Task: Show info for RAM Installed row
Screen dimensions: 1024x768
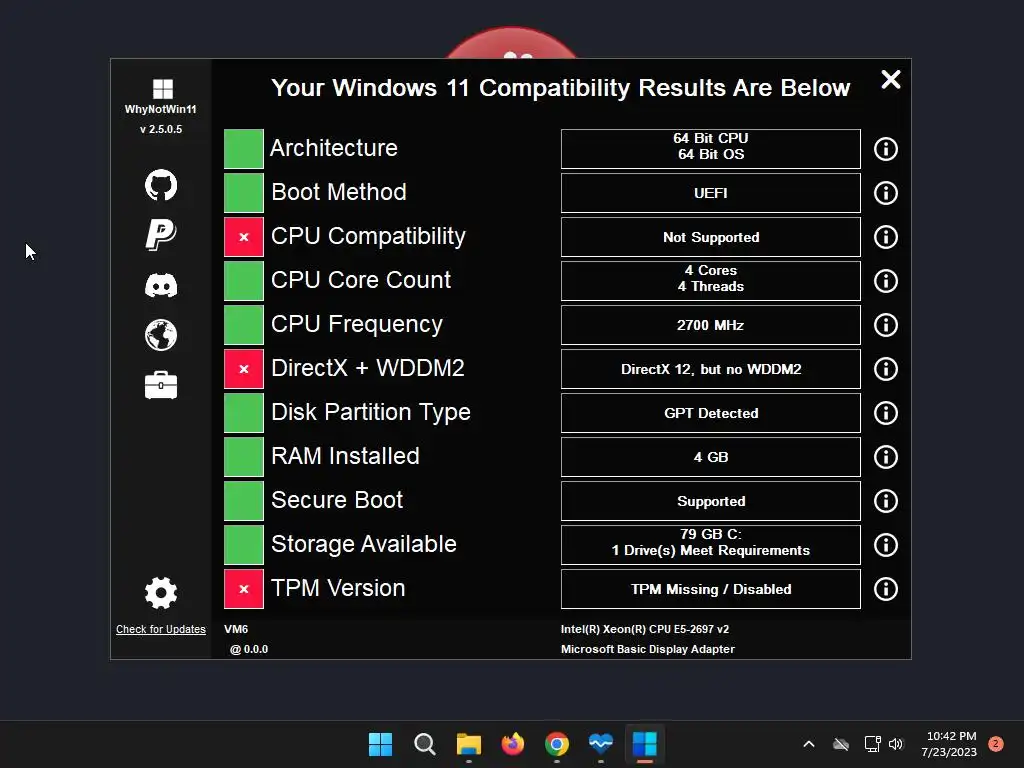Action: [x=886, y=457]
